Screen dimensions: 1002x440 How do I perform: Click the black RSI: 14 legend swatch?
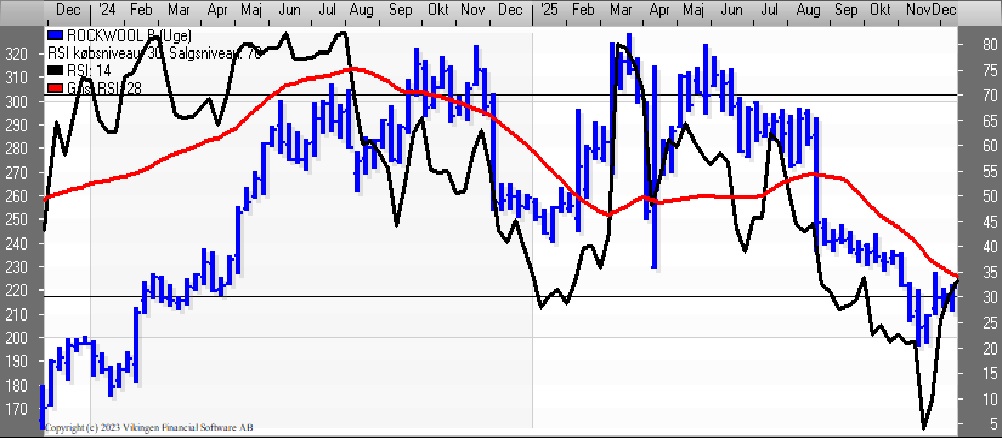[x=53, y=71]
